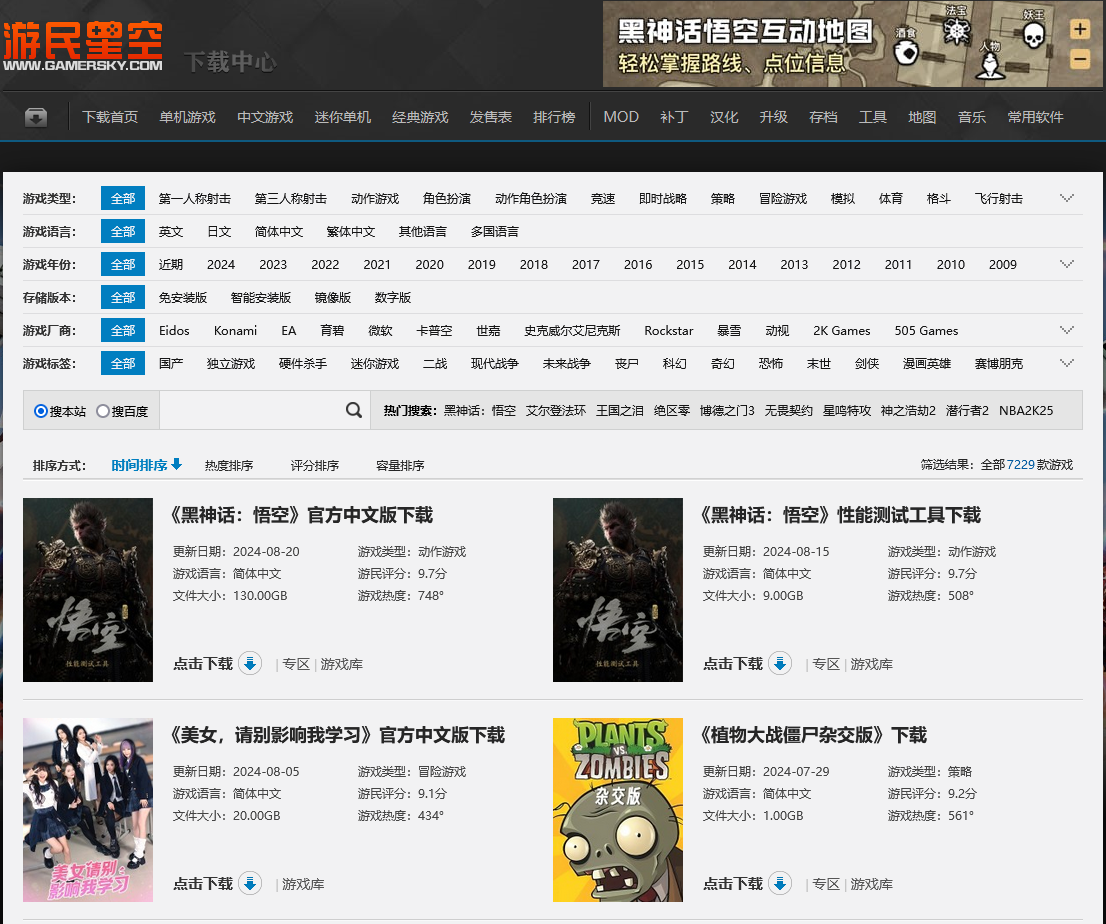This screenshot has height=924, width=1106.
Task: Filter by 简体中文 game language
Action: tap(279, 231)
